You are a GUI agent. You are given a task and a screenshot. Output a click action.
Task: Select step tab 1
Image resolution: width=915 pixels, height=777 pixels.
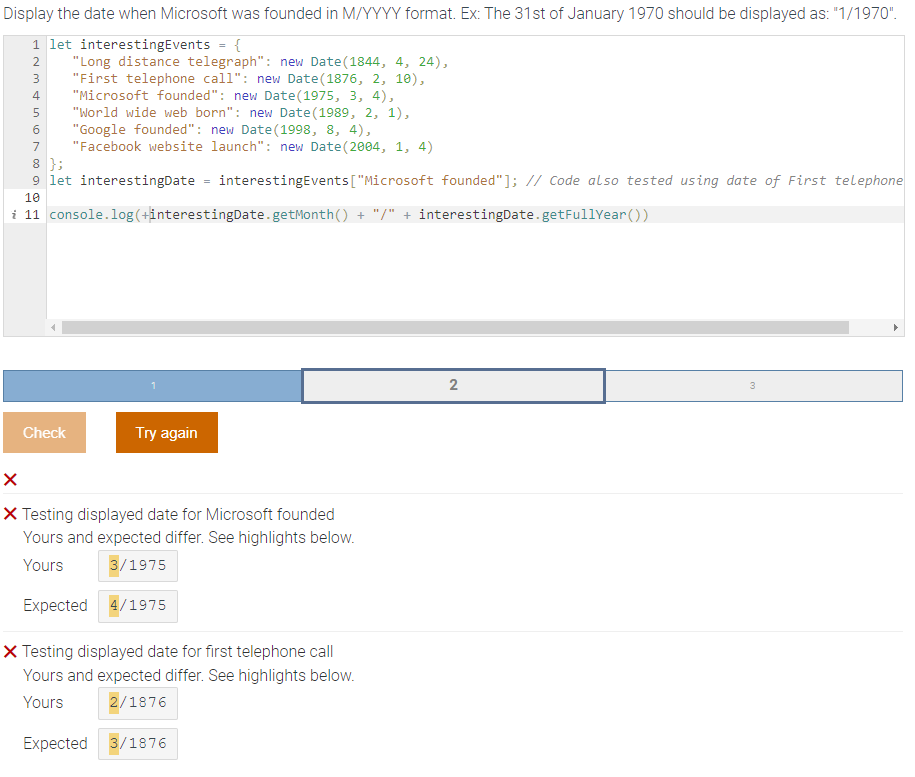(152, 385)
